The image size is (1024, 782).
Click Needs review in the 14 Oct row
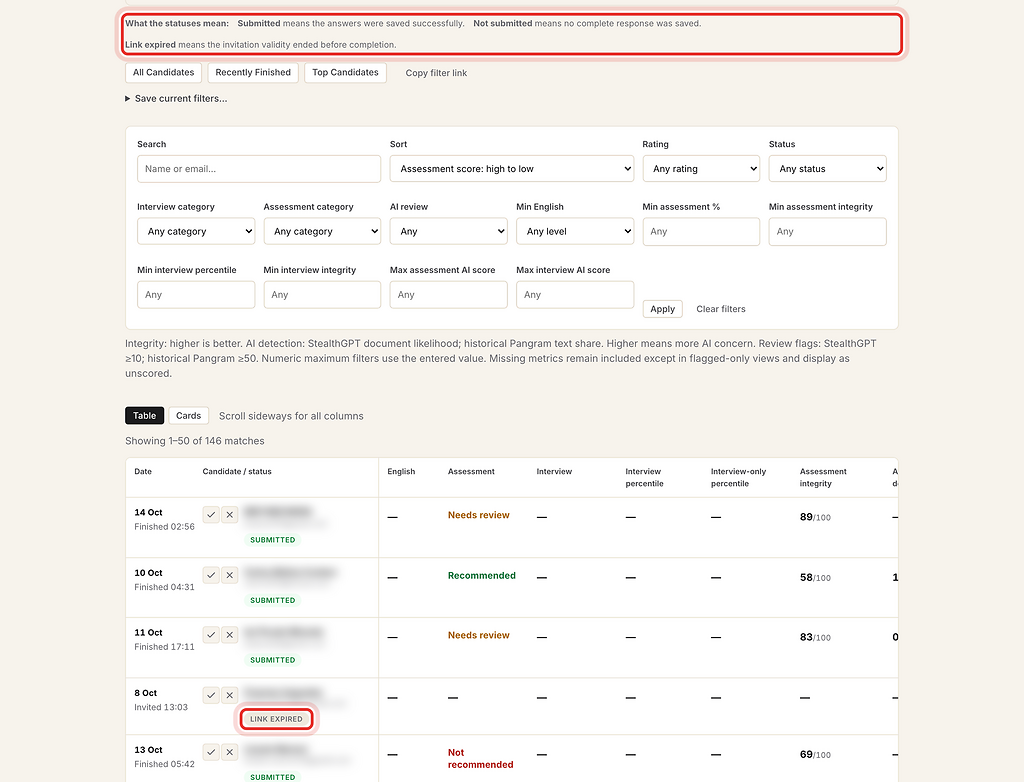(479, 515)
